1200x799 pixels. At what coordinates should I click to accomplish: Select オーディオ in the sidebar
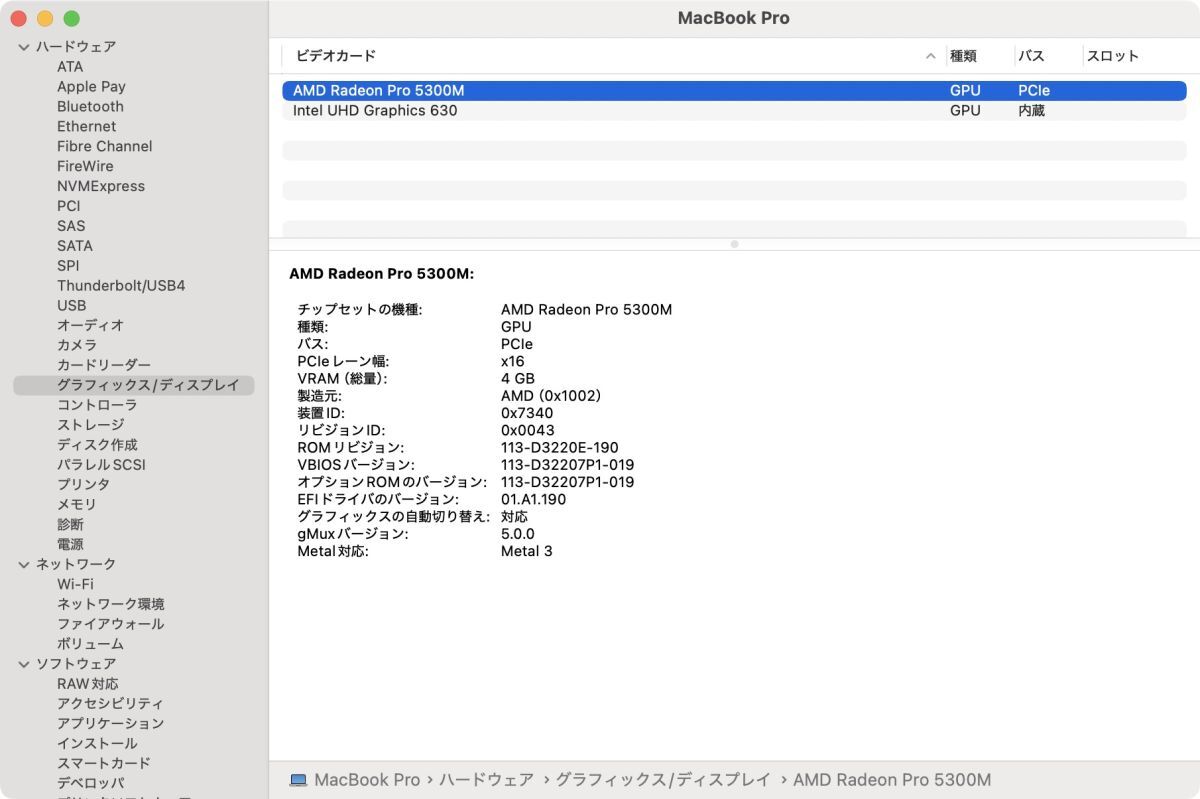[90, 325]
